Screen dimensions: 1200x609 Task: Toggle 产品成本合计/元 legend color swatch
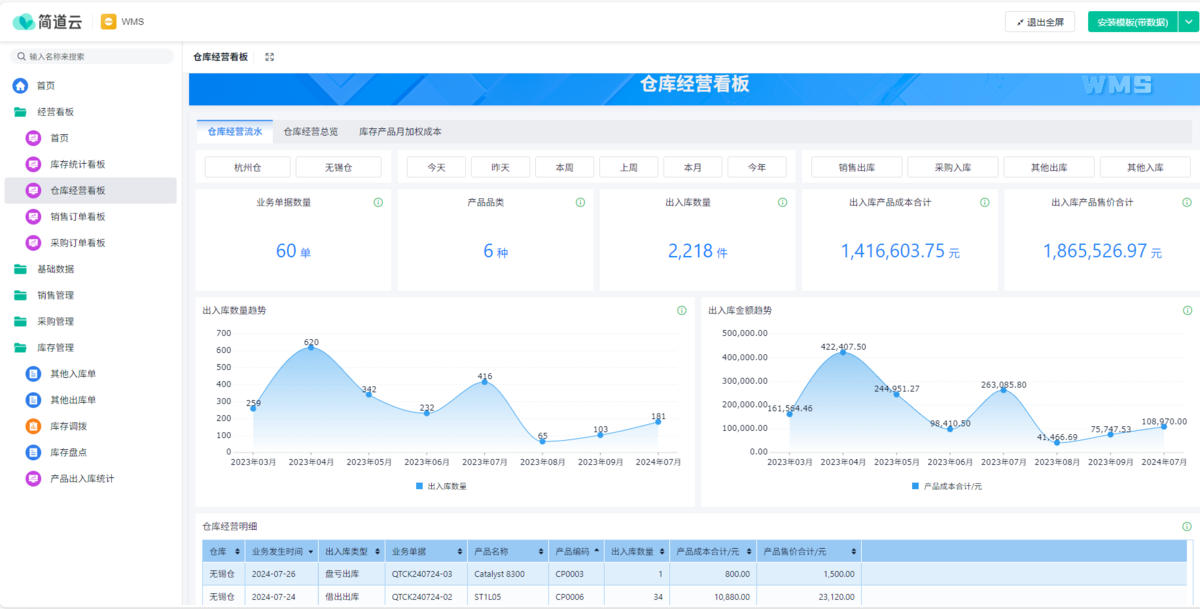915,486
